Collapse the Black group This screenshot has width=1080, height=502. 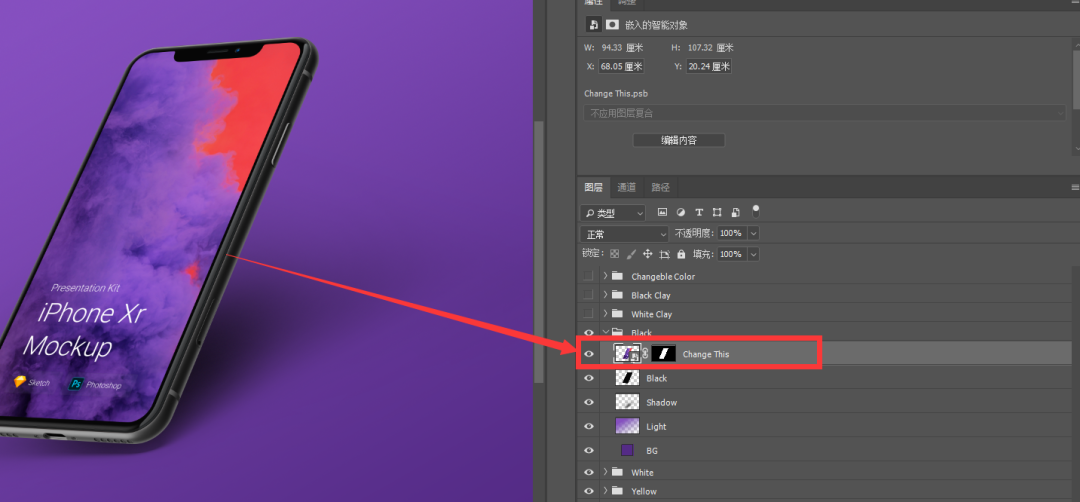(605, 333)
